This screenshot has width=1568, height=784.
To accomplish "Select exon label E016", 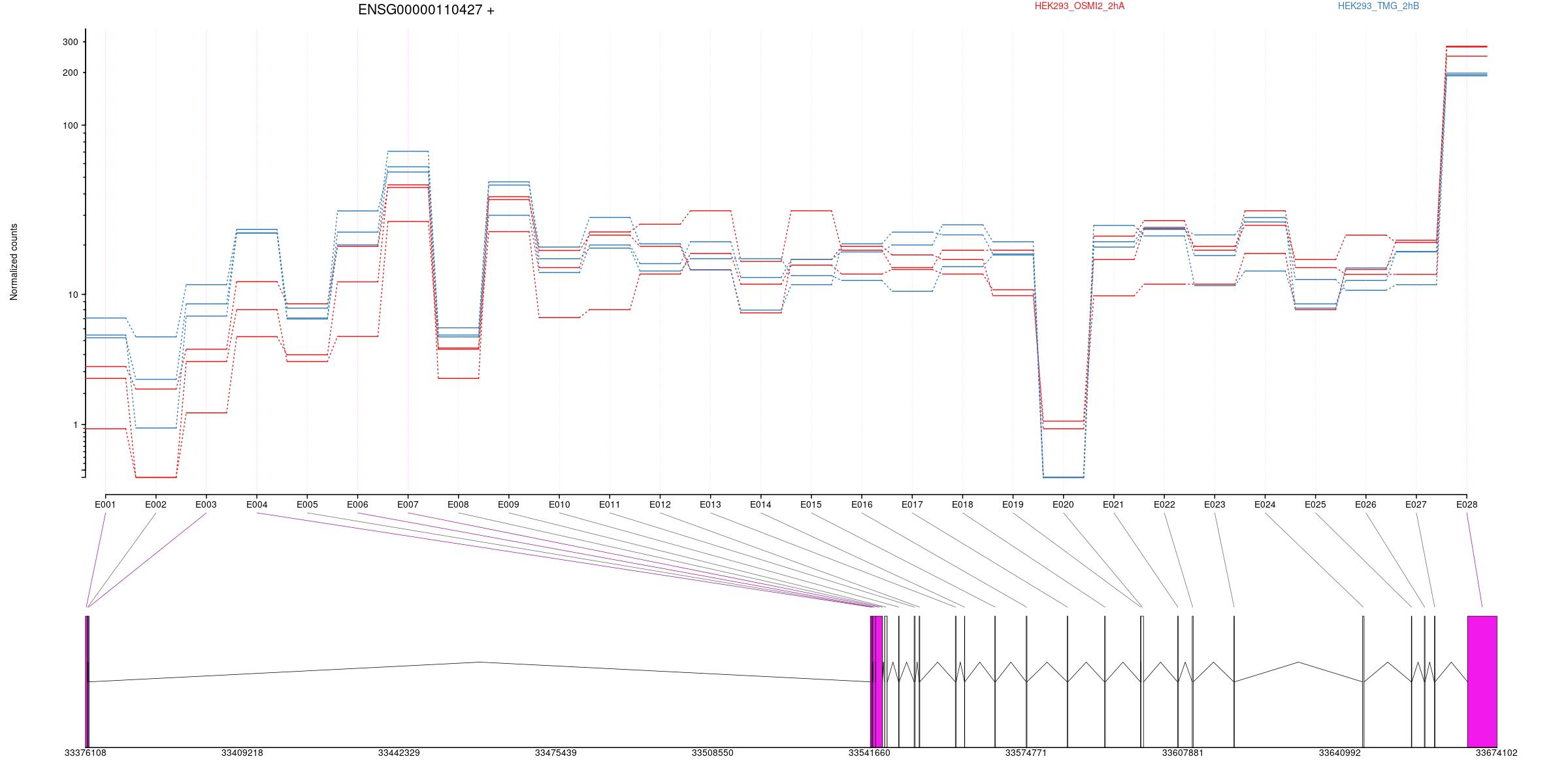I will point(862,504).
